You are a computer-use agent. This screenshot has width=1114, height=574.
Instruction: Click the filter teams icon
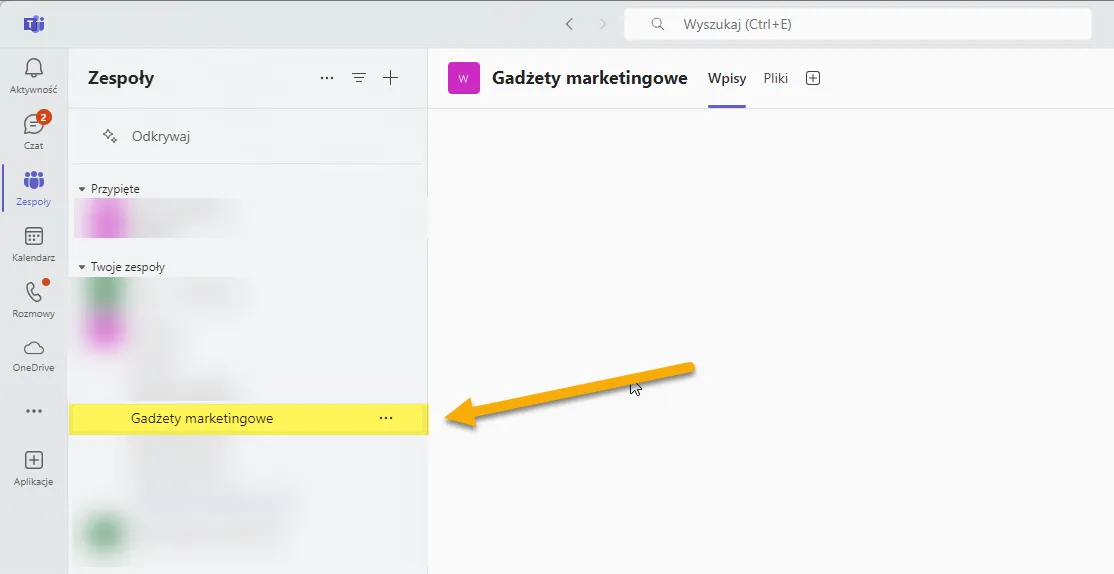(359, 78)
